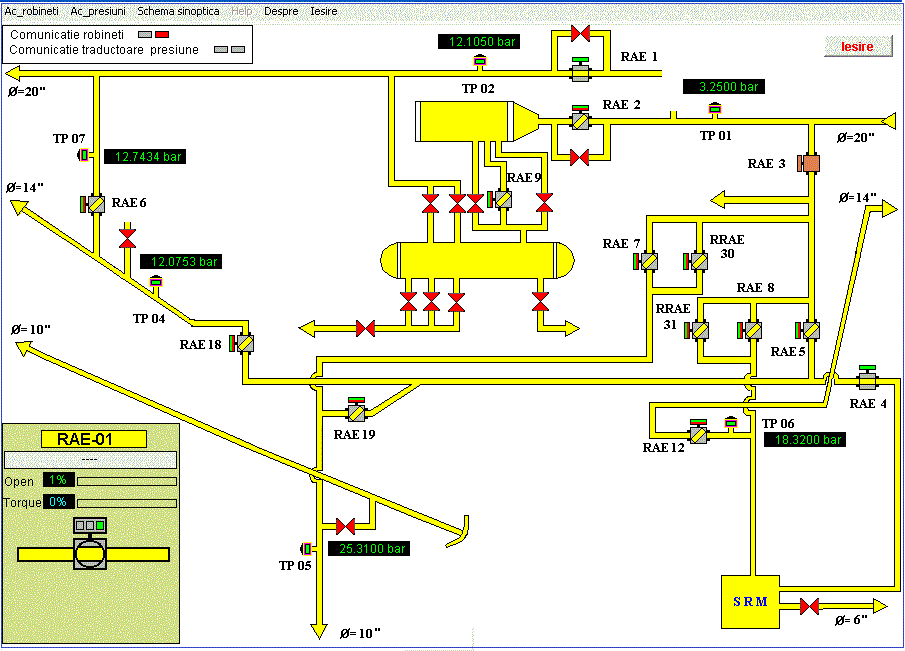Open the Schema sinoptica menu
Viewport: 905px width, 651px height.
(x=178, y=11)
